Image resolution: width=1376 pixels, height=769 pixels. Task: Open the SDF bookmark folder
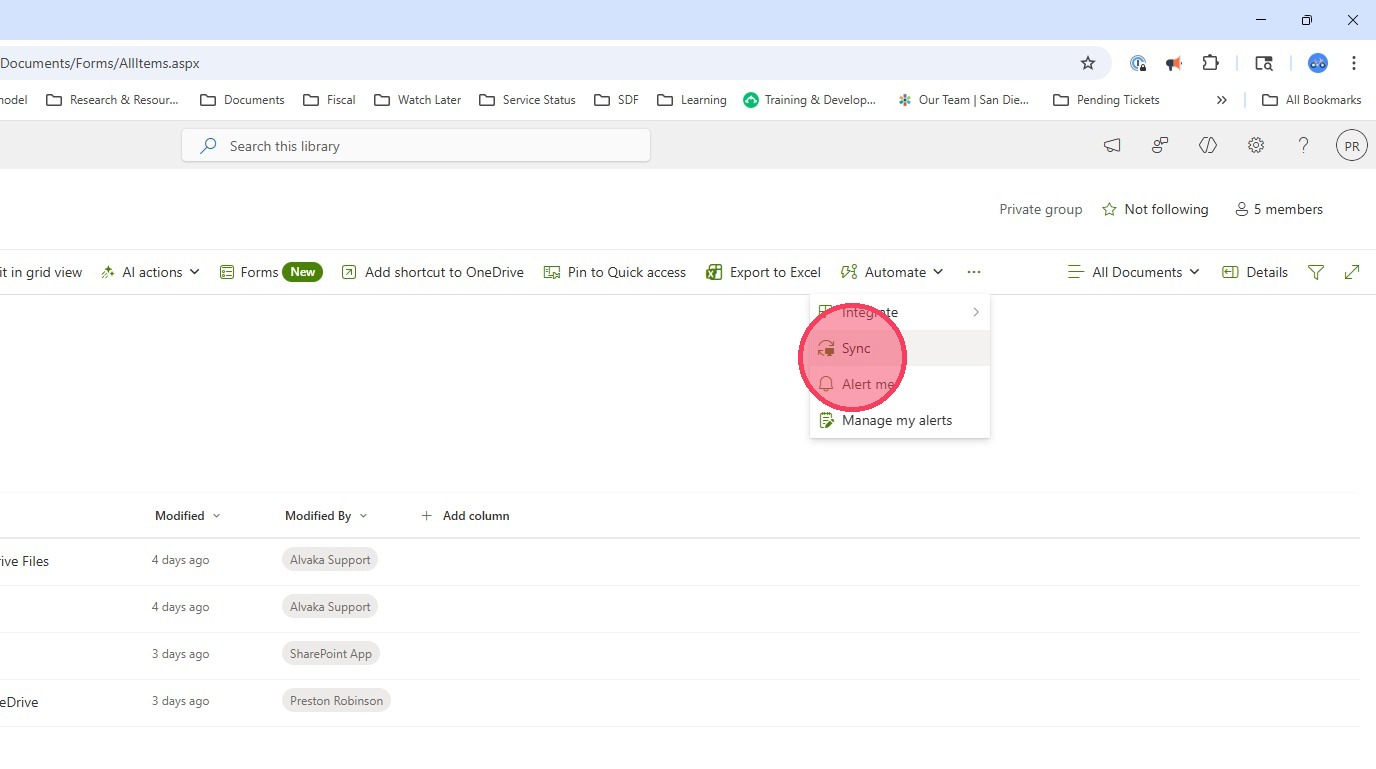point(617,100)
